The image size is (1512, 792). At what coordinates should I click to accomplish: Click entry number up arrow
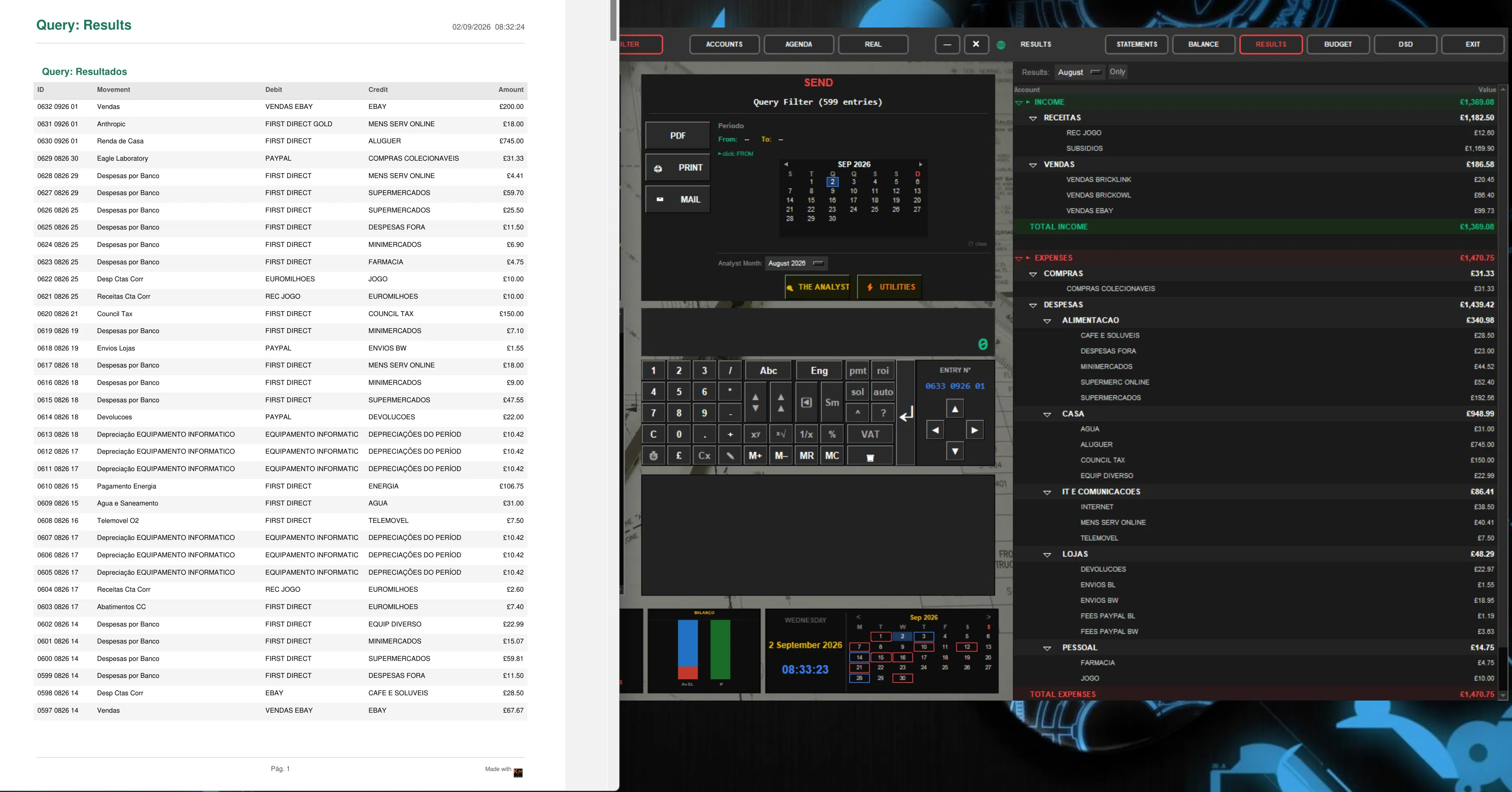coord(955,409)
